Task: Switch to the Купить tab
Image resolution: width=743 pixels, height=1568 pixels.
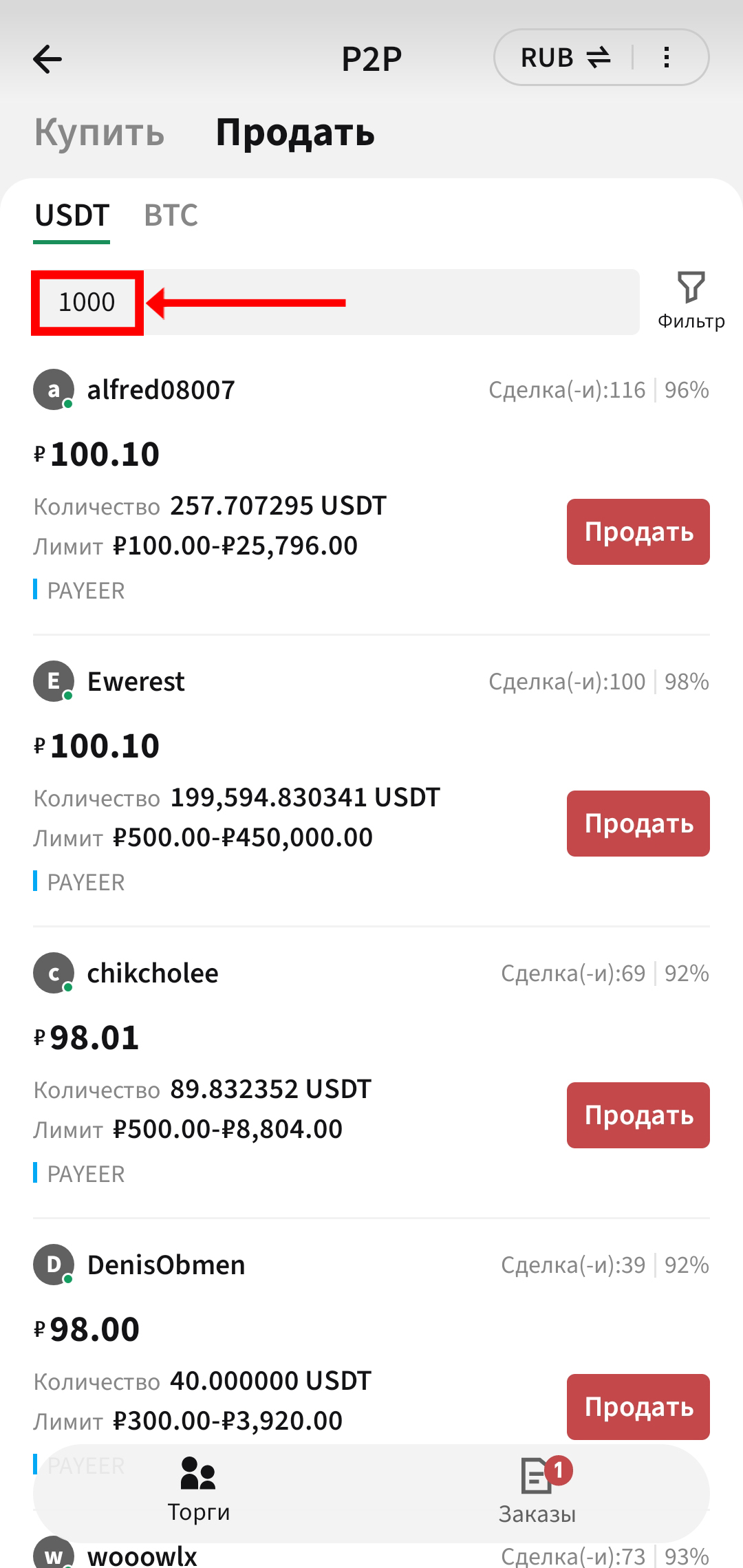Action: pos(100,132)
